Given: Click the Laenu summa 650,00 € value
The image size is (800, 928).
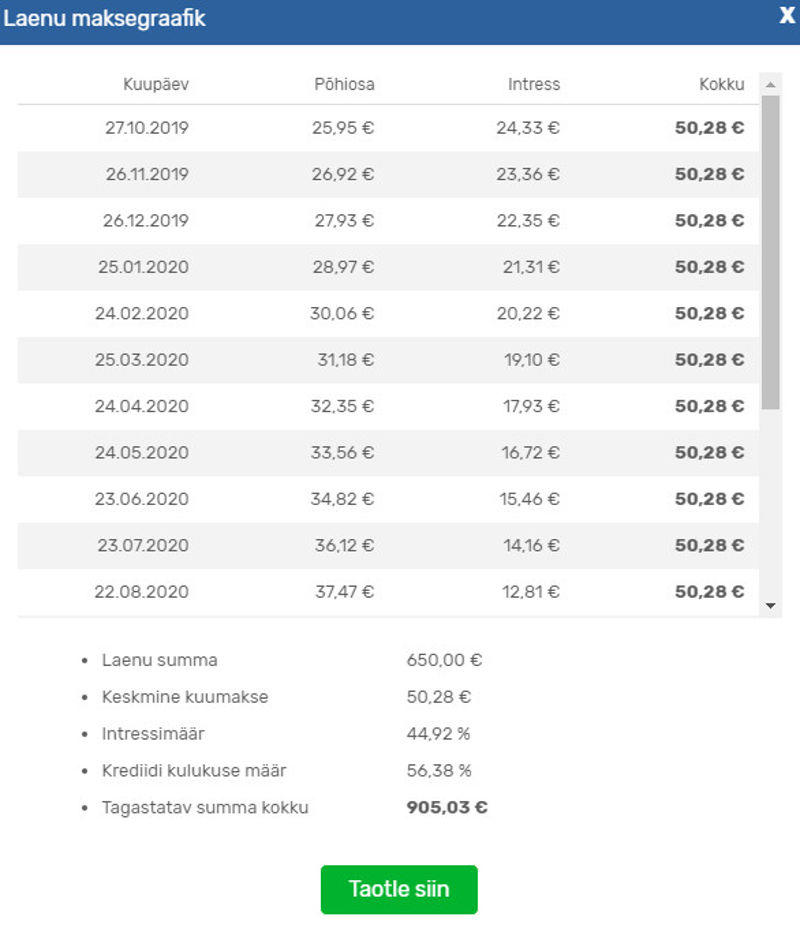Looking at the screenshot, I should 444,660.
